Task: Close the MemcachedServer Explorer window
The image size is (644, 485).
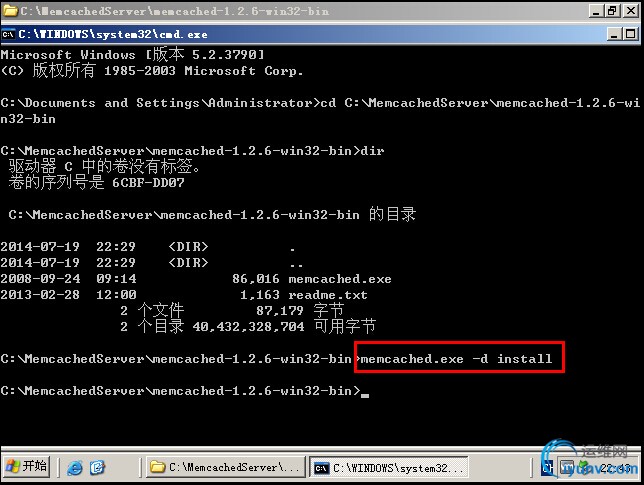Action: [630, 11]
